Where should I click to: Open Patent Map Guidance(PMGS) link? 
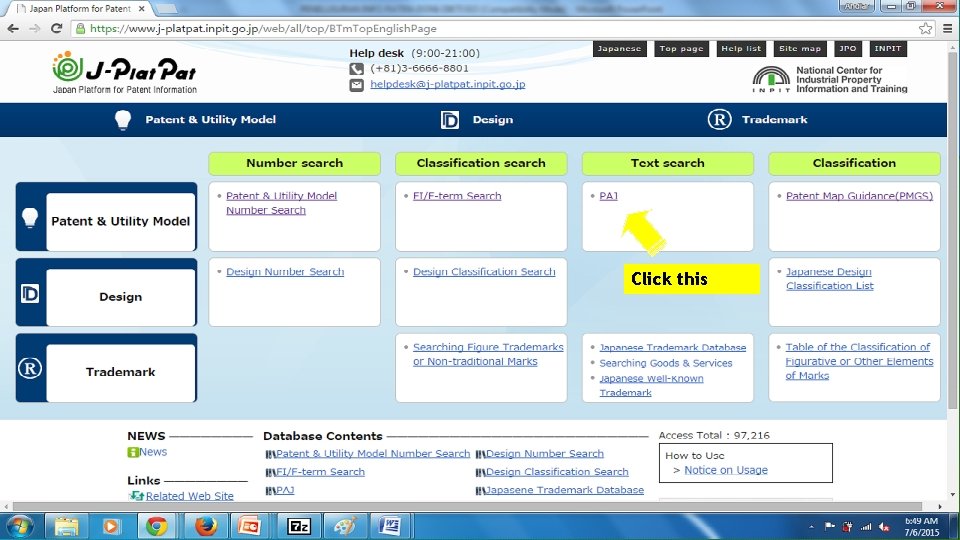pyautogui.click(x=859, y=196)
